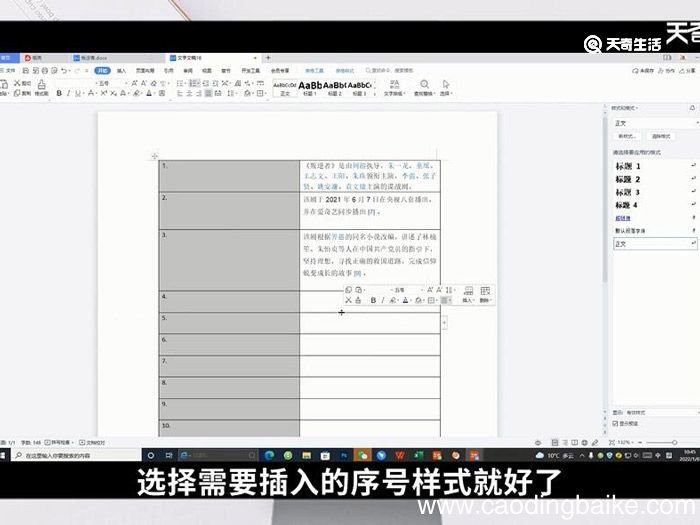Image resolution: width=700 pixels, height=525 pixels.
Task: Click the Cut scissors icon
Action: [17, 83]
